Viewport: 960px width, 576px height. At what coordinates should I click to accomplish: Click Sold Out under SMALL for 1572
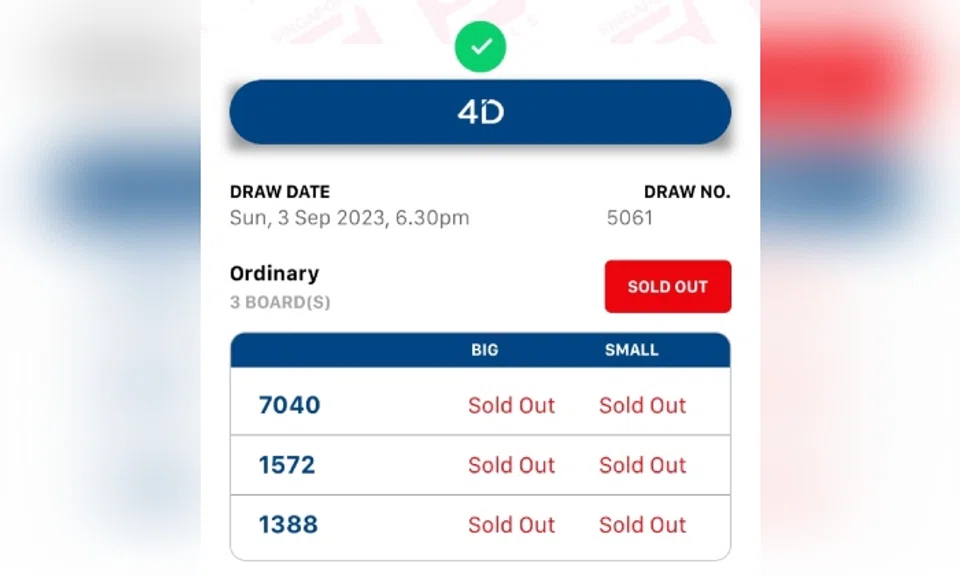(642, 465)
